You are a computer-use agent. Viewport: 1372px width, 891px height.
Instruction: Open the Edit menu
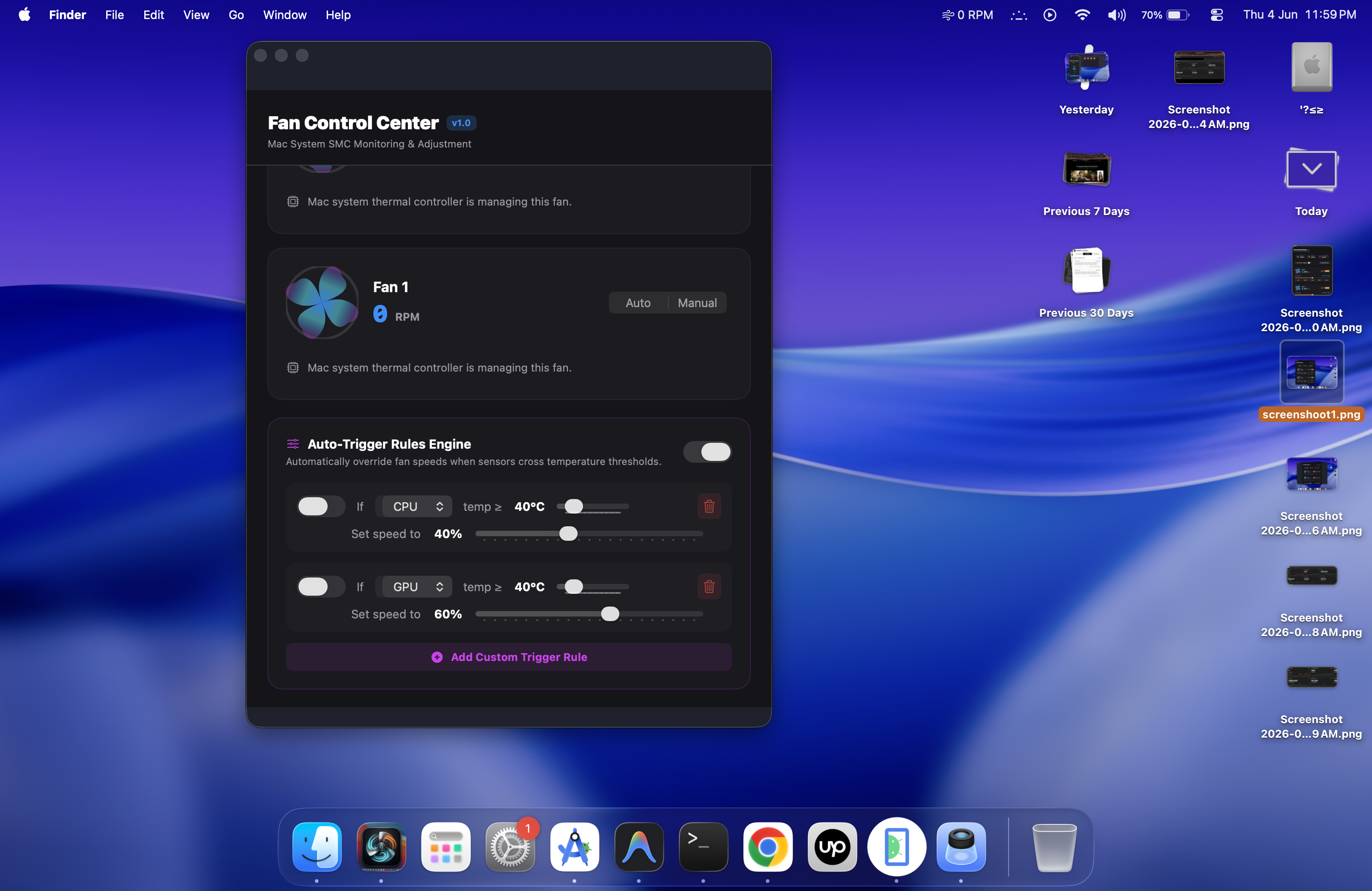pyautogui.click(x=153, y=15)
